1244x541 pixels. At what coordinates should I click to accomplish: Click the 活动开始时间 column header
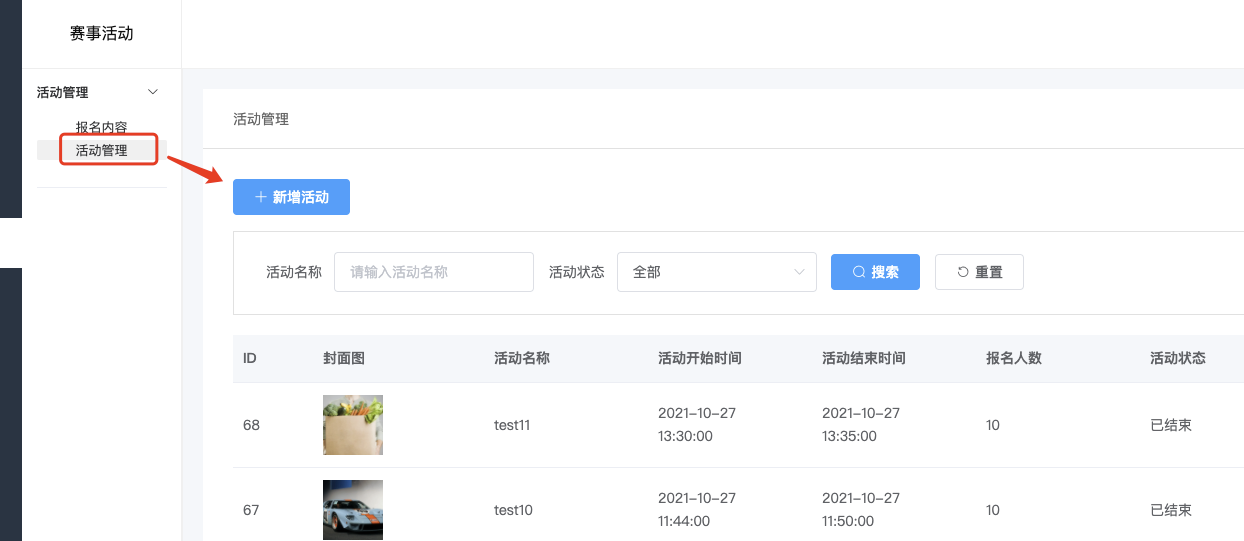700,358
